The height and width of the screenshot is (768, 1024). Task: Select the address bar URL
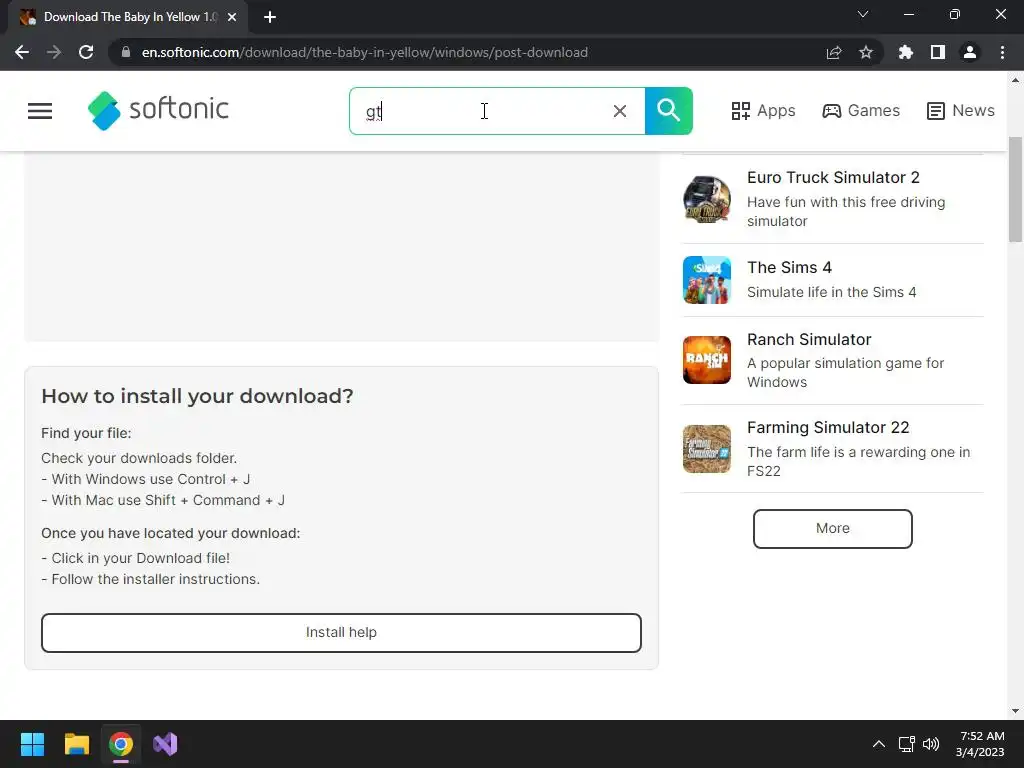[x=364, y=52]
